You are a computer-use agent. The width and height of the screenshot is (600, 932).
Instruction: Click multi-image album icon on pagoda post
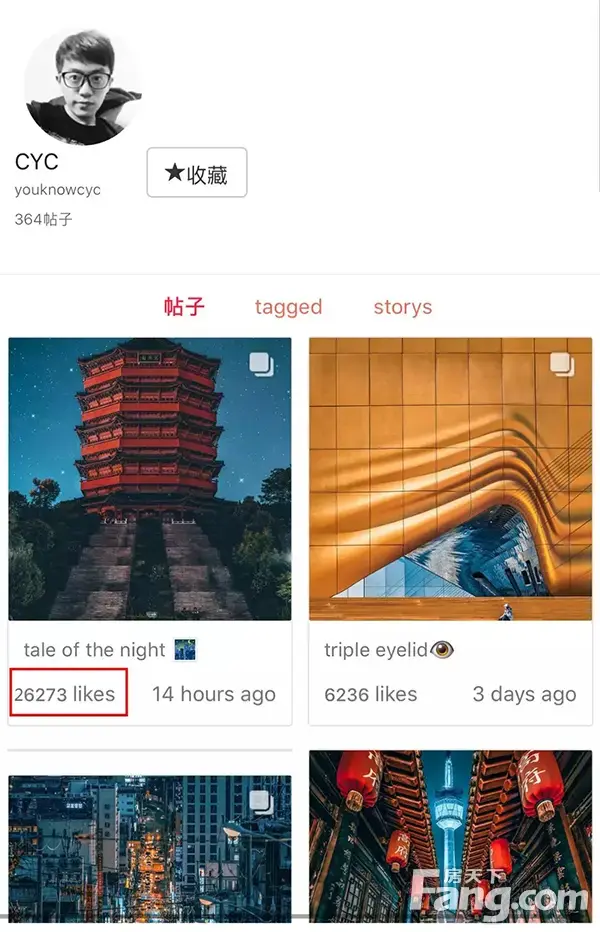262,364
